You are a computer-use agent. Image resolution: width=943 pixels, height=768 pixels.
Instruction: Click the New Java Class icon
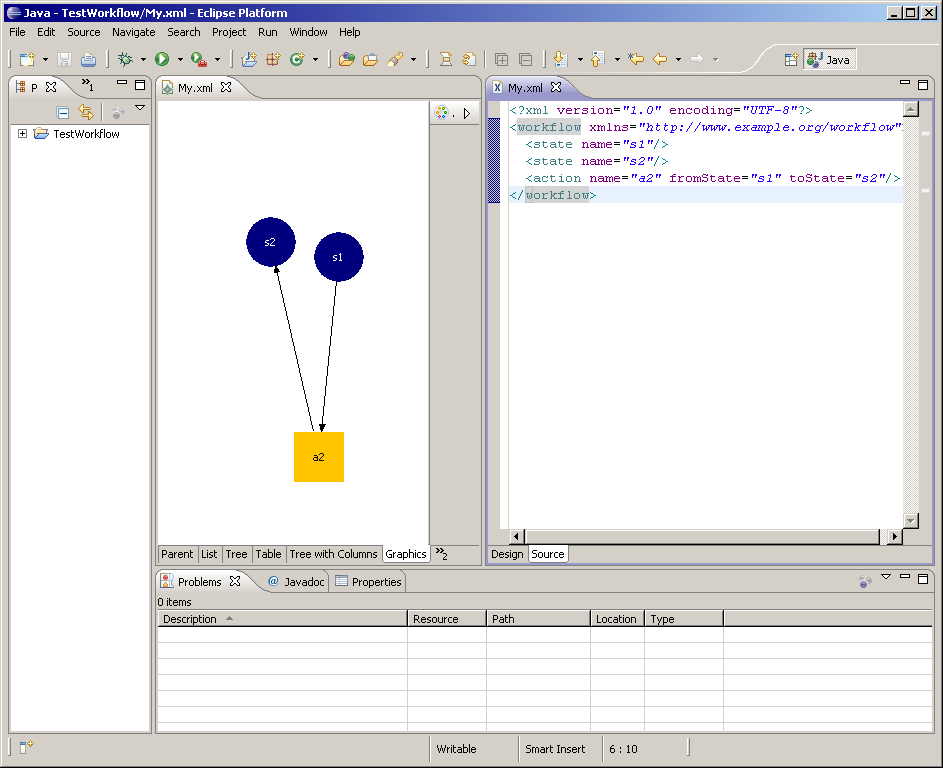pyautogui.click(x=296, y=60)
